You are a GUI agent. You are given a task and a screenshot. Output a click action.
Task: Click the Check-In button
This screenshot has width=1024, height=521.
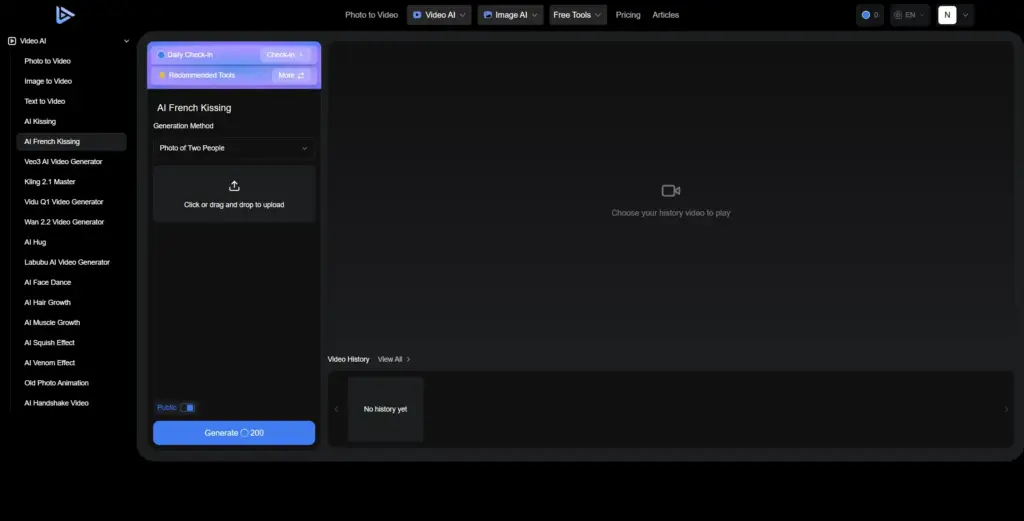point(285,55)
